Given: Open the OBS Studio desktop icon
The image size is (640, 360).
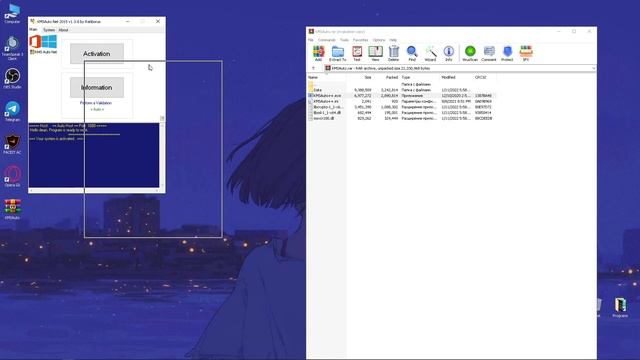Looking at the screenshot, I should [x=12, y=78].
